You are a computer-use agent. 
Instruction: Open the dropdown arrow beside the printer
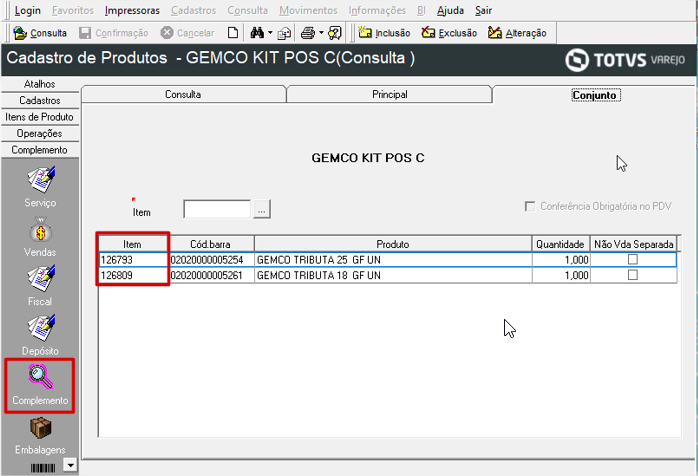click(321, 33)
